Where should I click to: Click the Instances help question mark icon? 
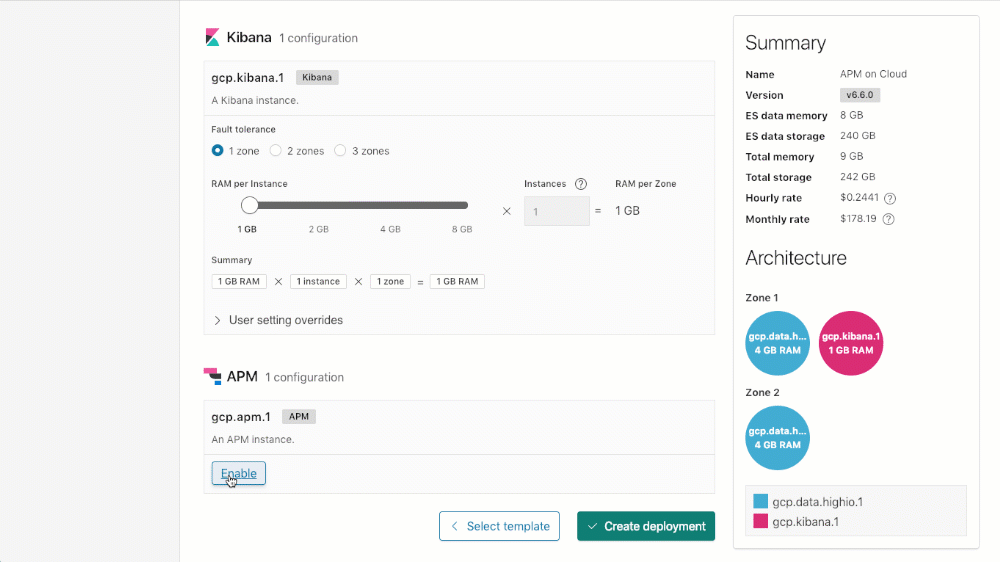point(581,184)
